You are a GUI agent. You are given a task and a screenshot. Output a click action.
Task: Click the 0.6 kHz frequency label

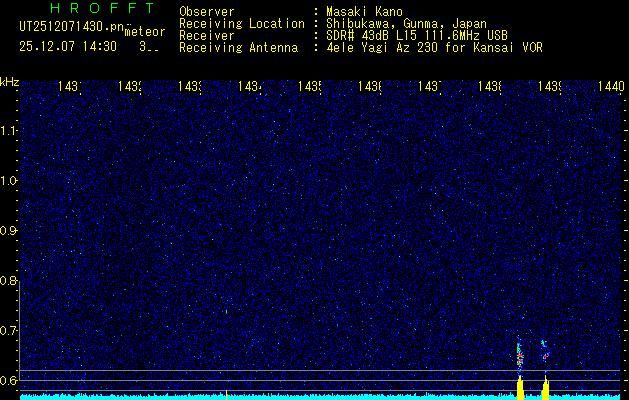8,380
